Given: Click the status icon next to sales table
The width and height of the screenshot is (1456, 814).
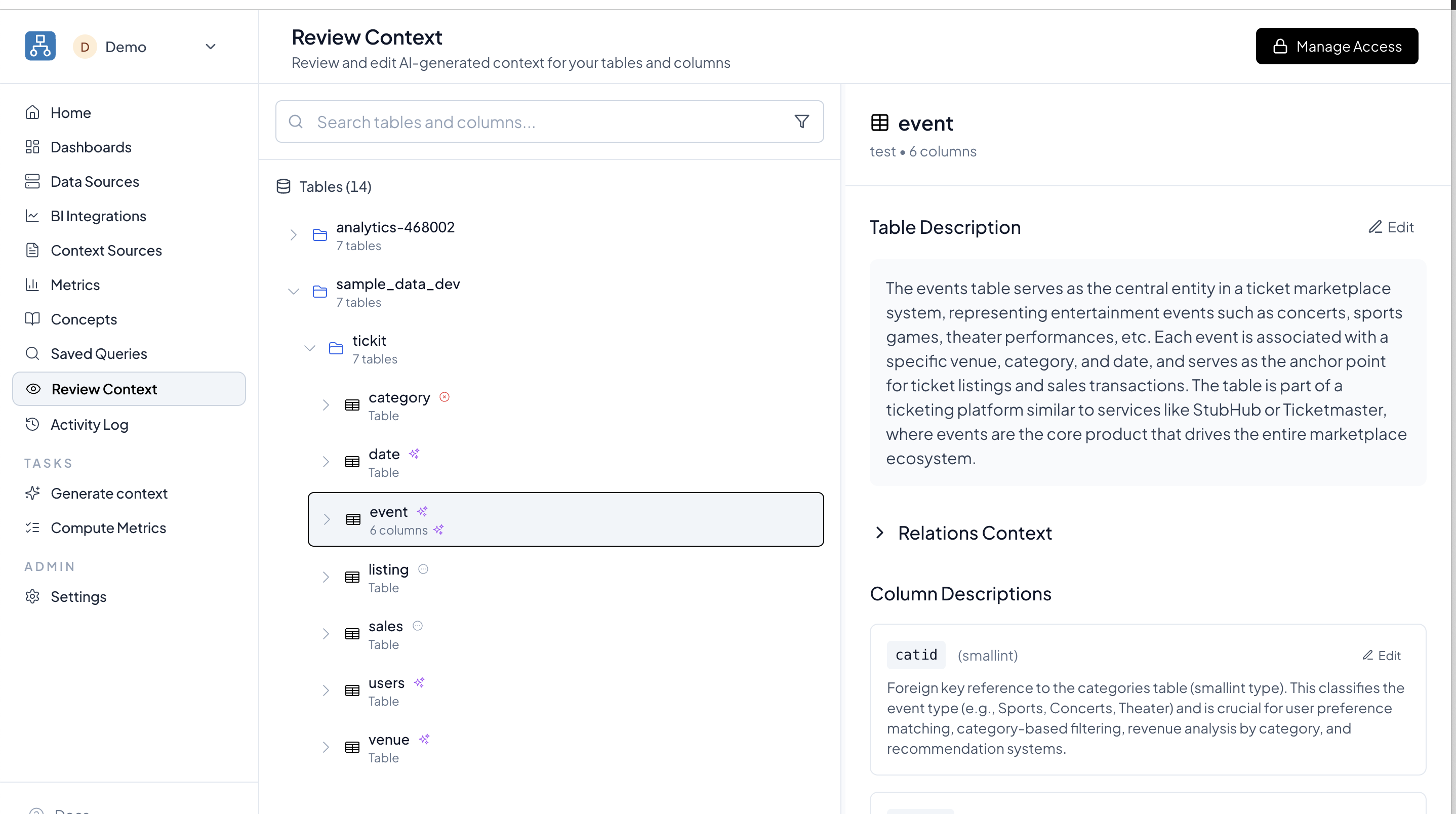Looking at the screenshot, I should 418,626.
